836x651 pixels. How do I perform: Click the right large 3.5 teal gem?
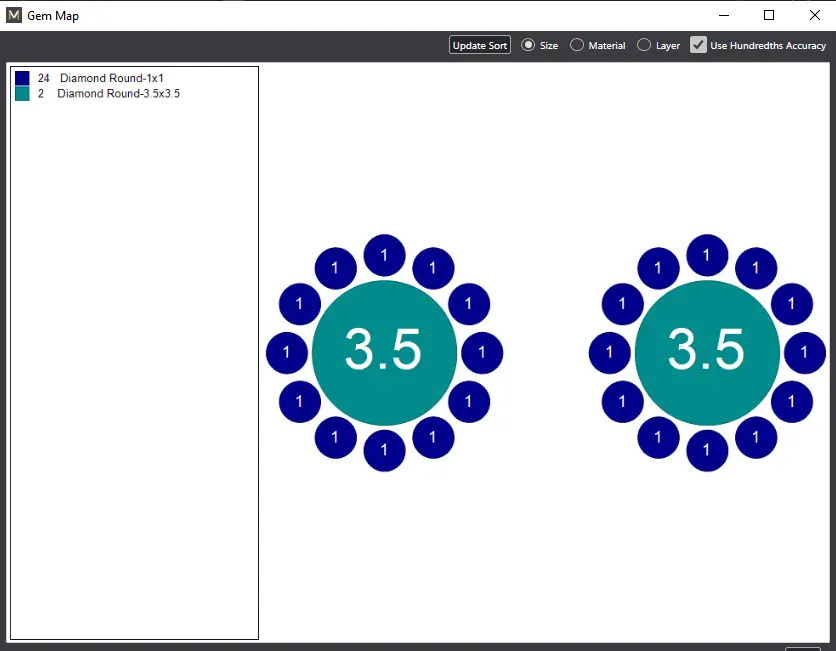coord(707,352)
